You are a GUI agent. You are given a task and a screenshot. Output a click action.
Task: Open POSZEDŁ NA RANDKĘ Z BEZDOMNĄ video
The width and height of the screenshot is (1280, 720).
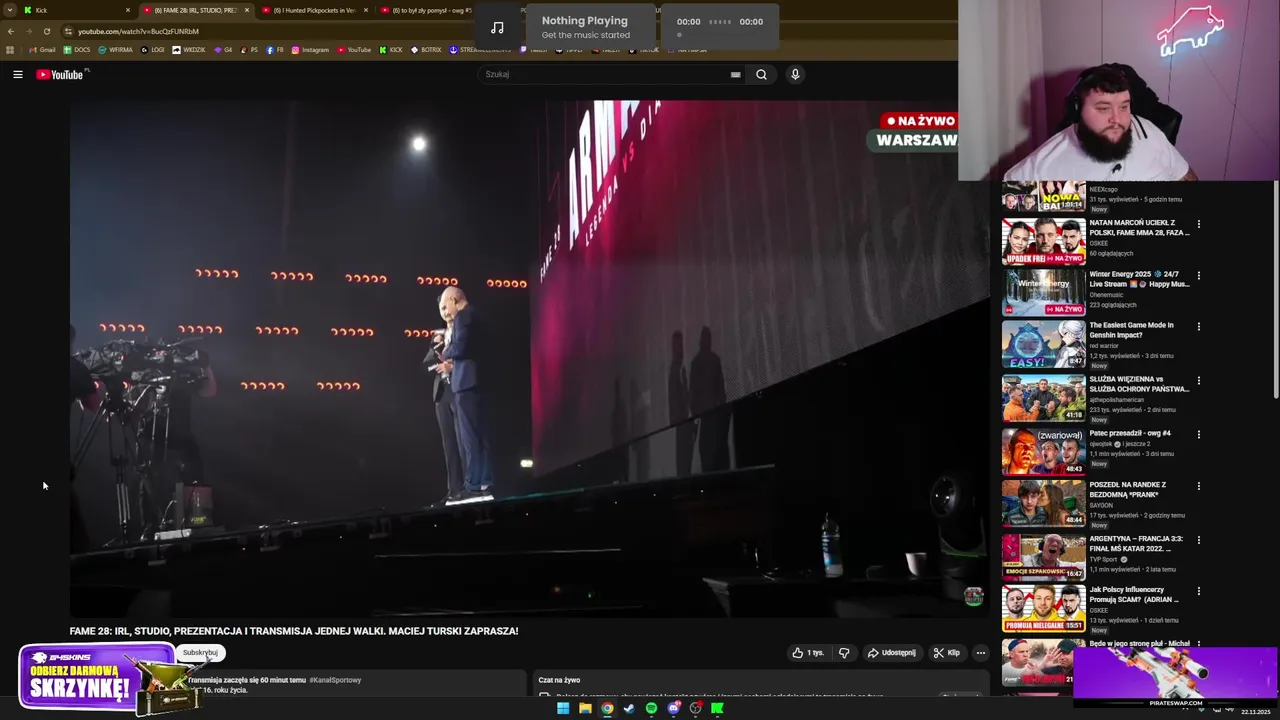tap(1044, 503)
